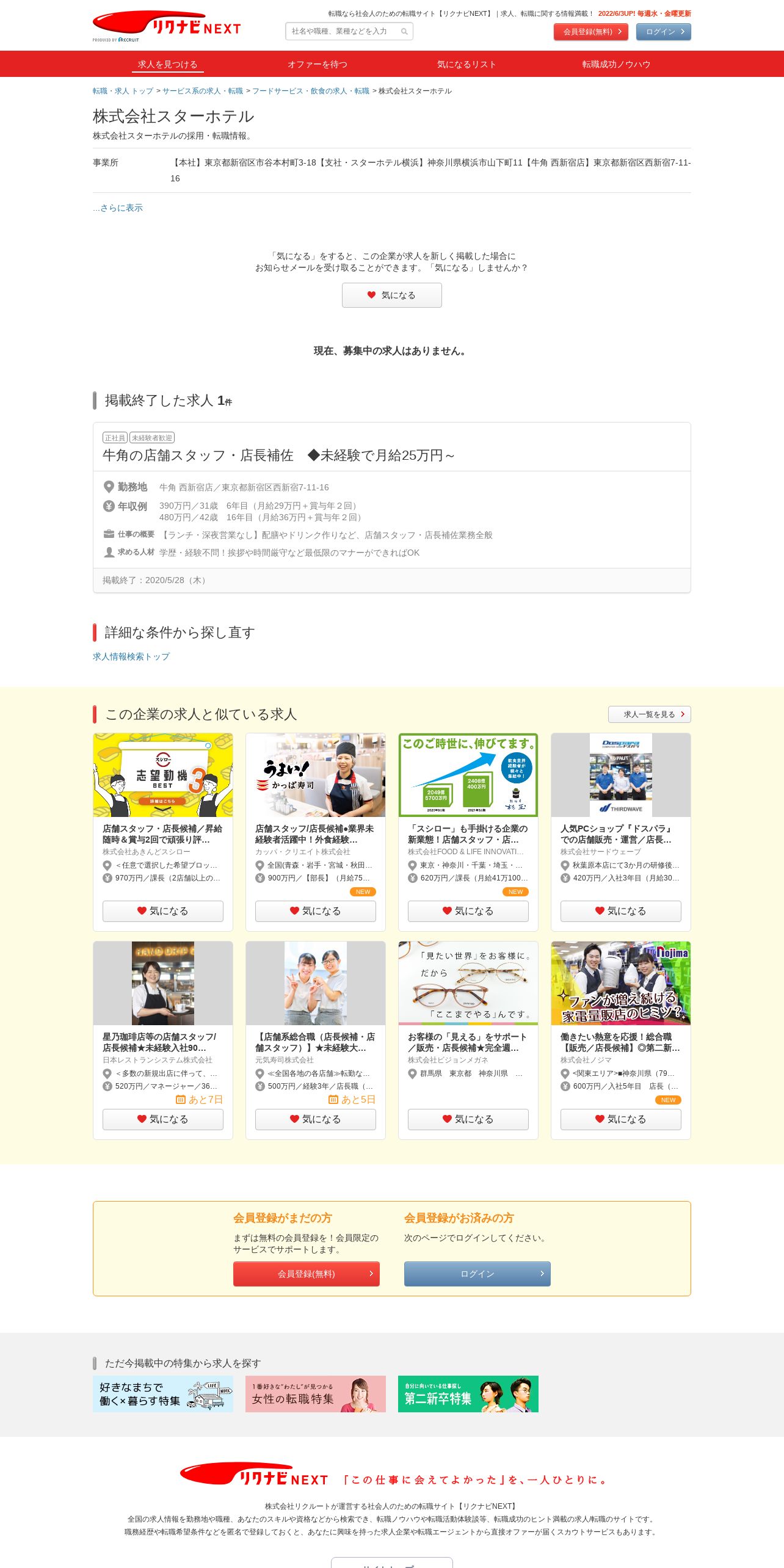Open 女性の転職特集 banner
784x1568 pixels.
tap(316, 1394)
